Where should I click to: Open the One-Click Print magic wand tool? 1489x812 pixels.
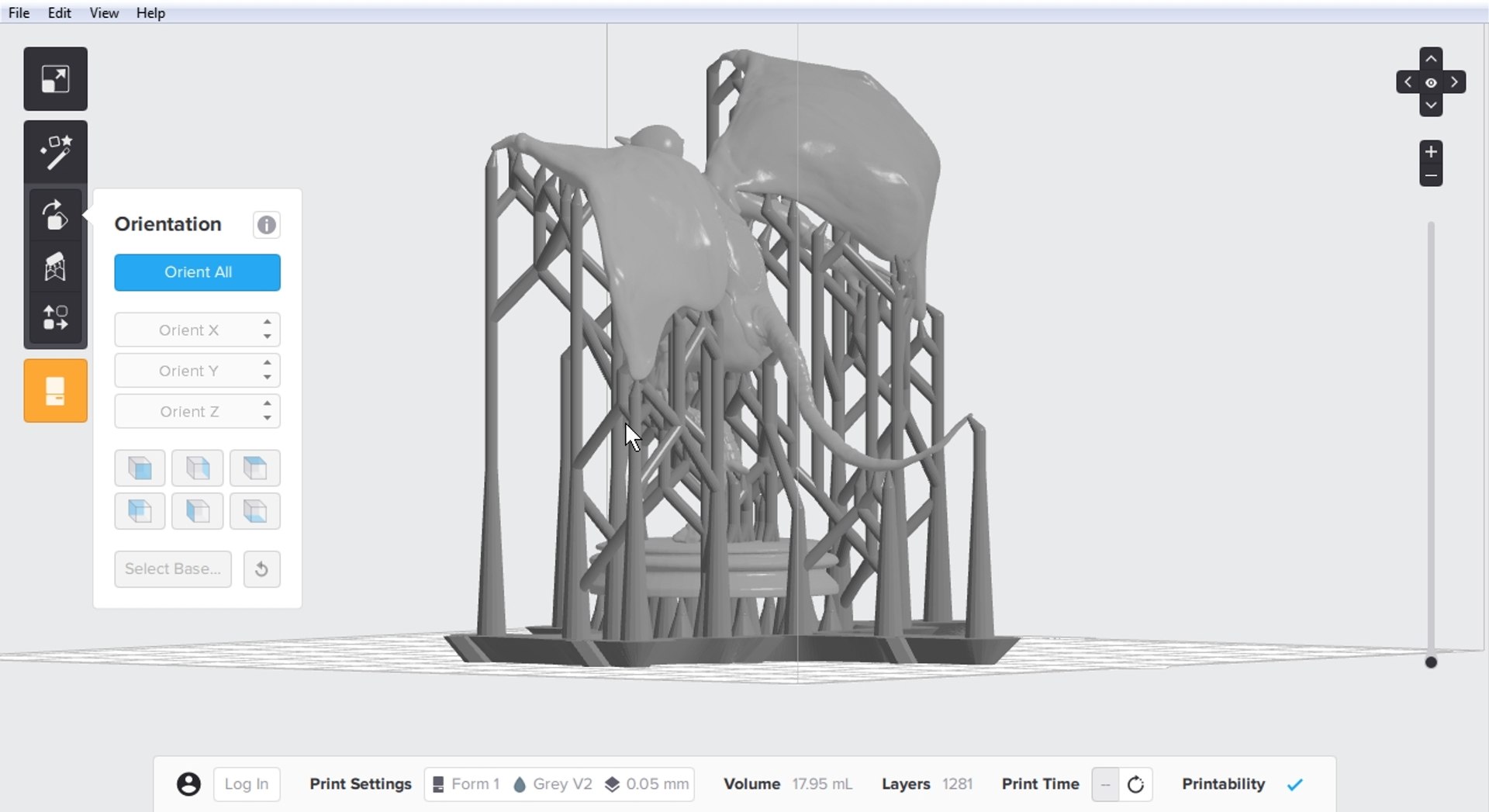coord(55,153)
